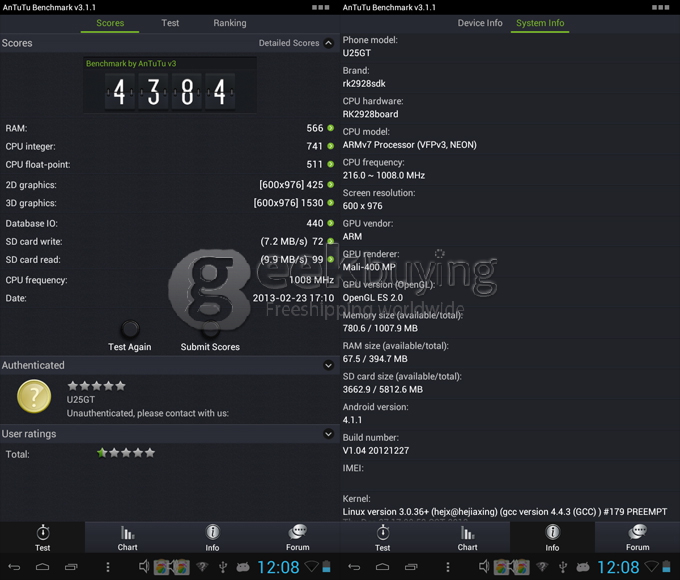Collapse Detailed Scores with chevron
This screenshot has width=680, height=580.
(x=329, y=43)
